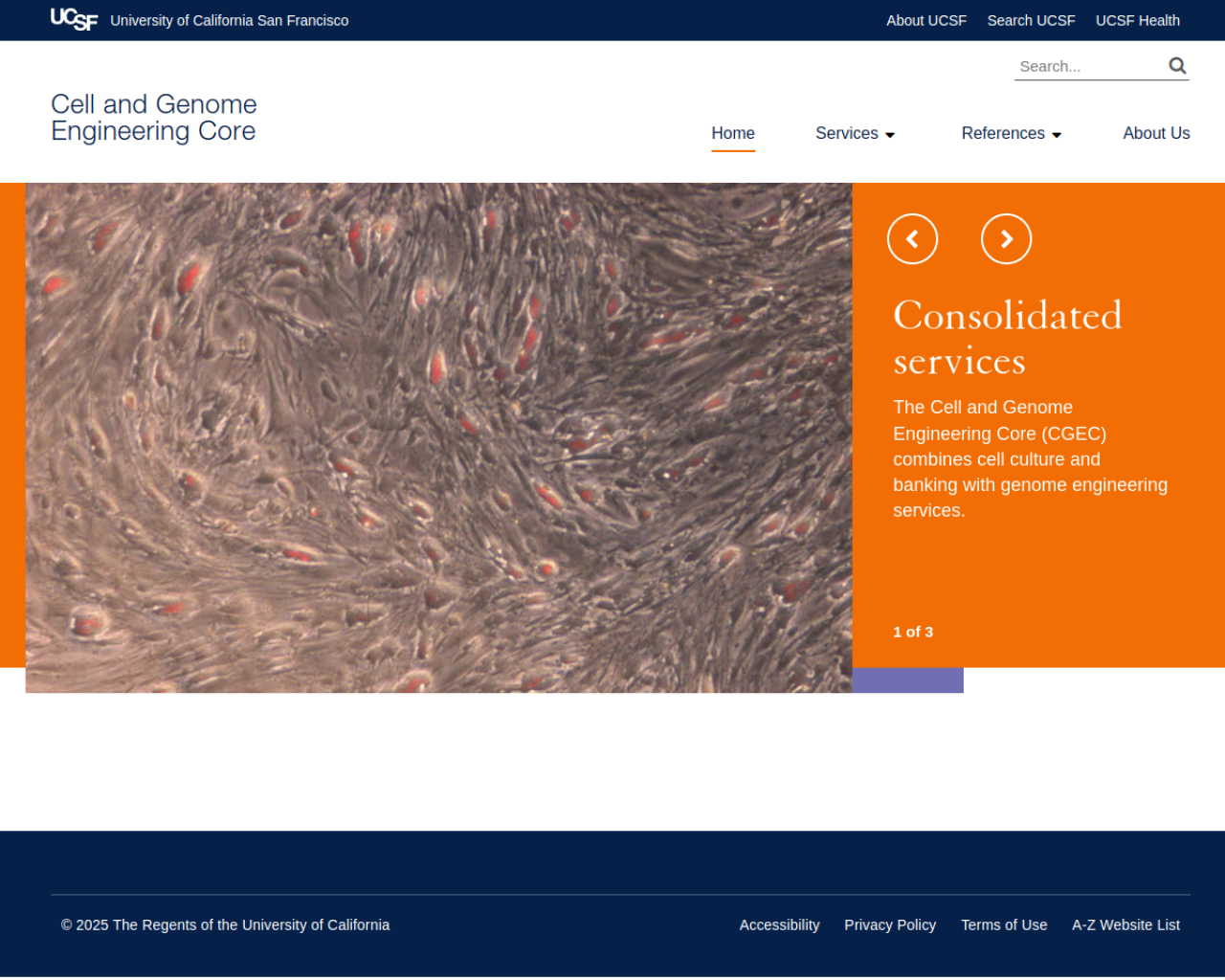Open the Accessibility footer link
1225x980 pixels.
pos(779,924)
